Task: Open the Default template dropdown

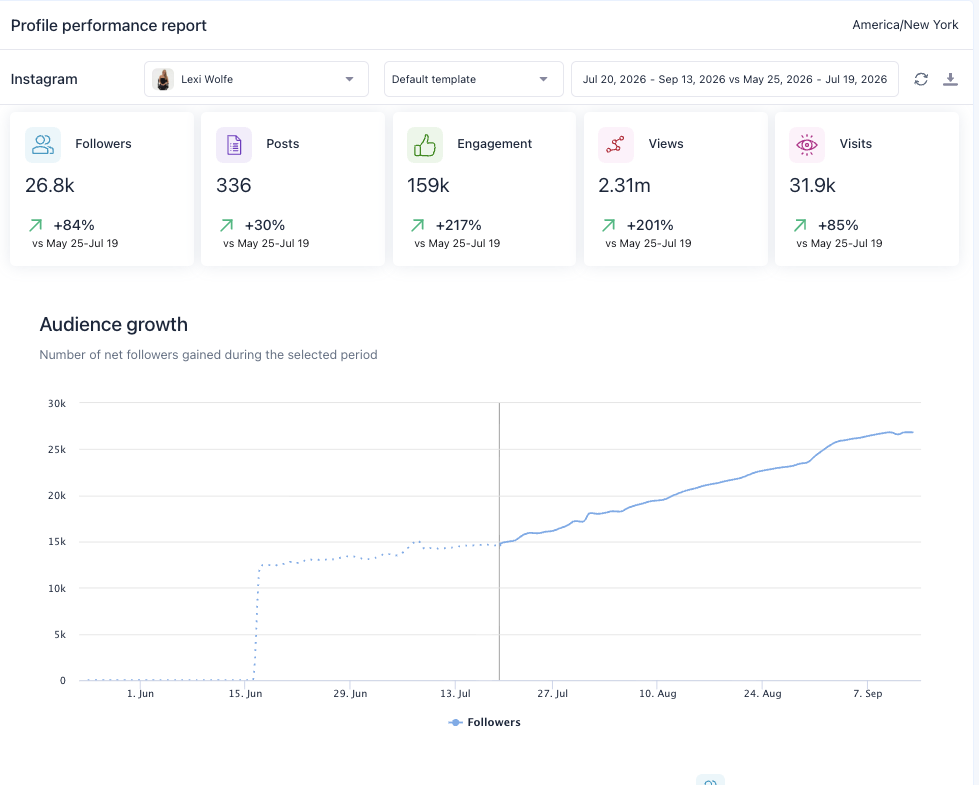Action: click(x=473, y=79)
